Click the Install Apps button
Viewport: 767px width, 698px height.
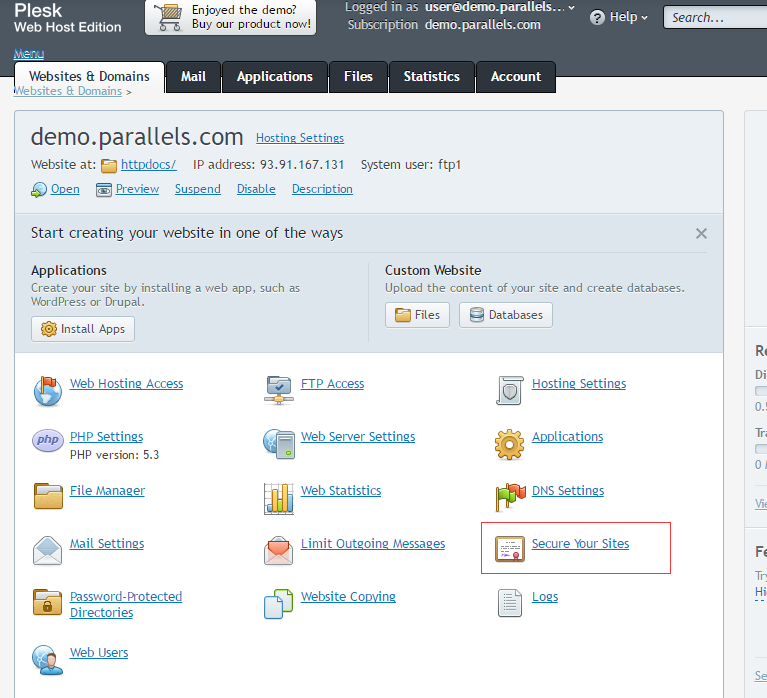(x=83, y=329)
